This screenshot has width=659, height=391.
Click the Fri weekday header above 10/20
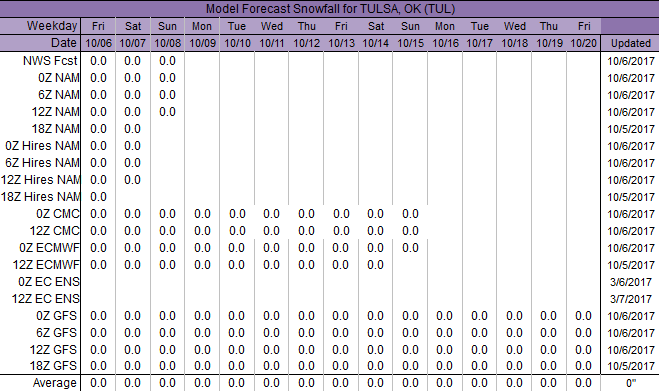584,26
